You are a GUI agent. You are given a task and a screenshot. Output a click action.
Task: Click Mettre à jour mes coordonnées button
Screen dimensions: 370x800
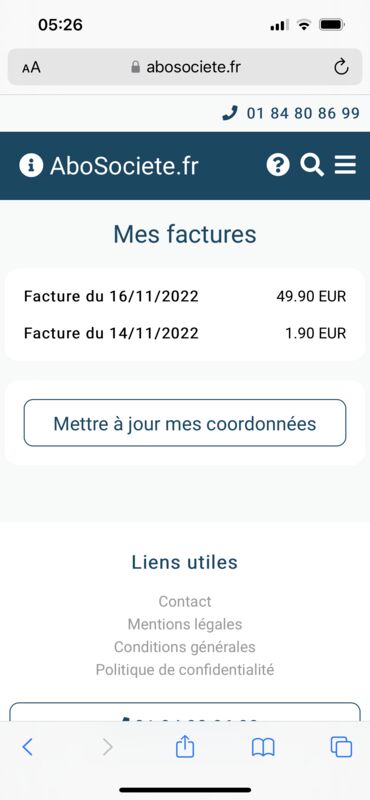[185, 423]
